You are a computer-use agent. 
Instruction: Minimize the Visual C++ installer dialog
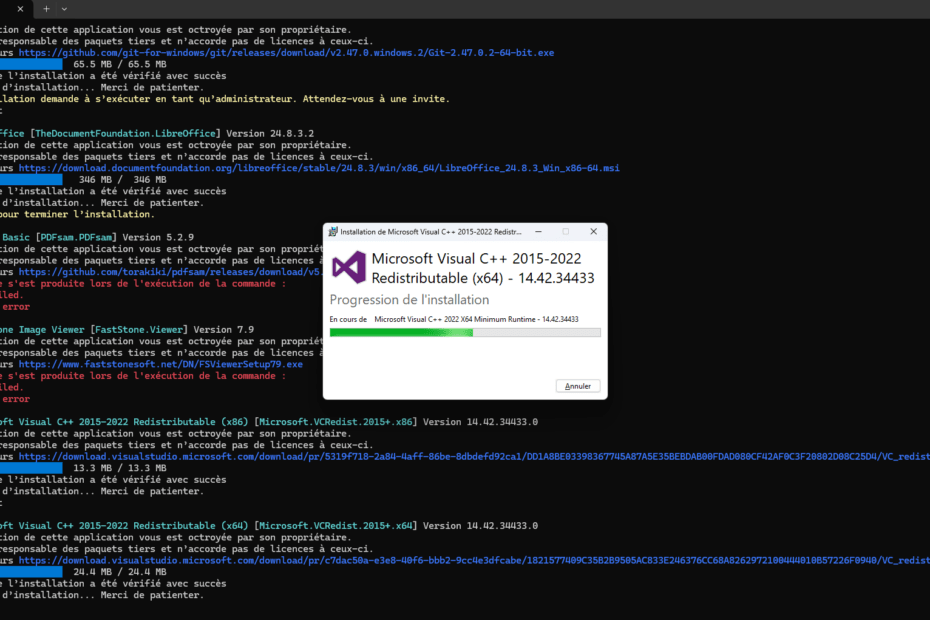point(541,231)
